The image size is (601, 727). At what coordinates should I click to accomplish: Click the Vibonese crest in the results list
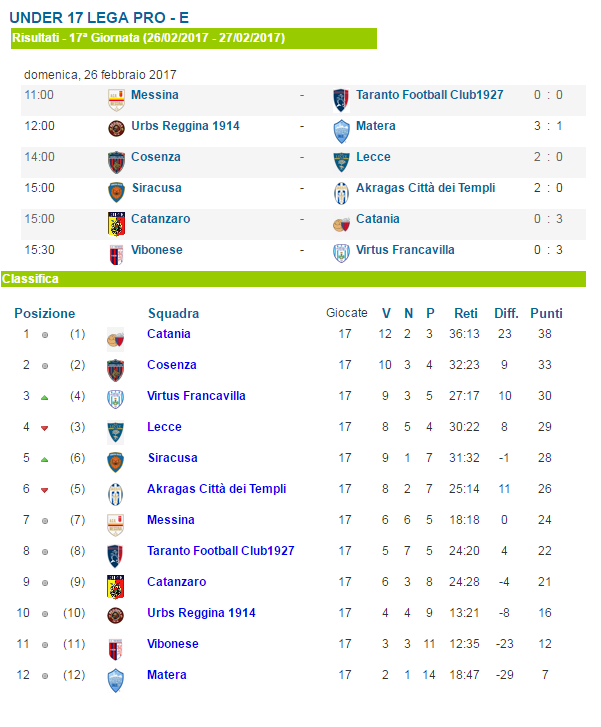click(x=116, y=255)
